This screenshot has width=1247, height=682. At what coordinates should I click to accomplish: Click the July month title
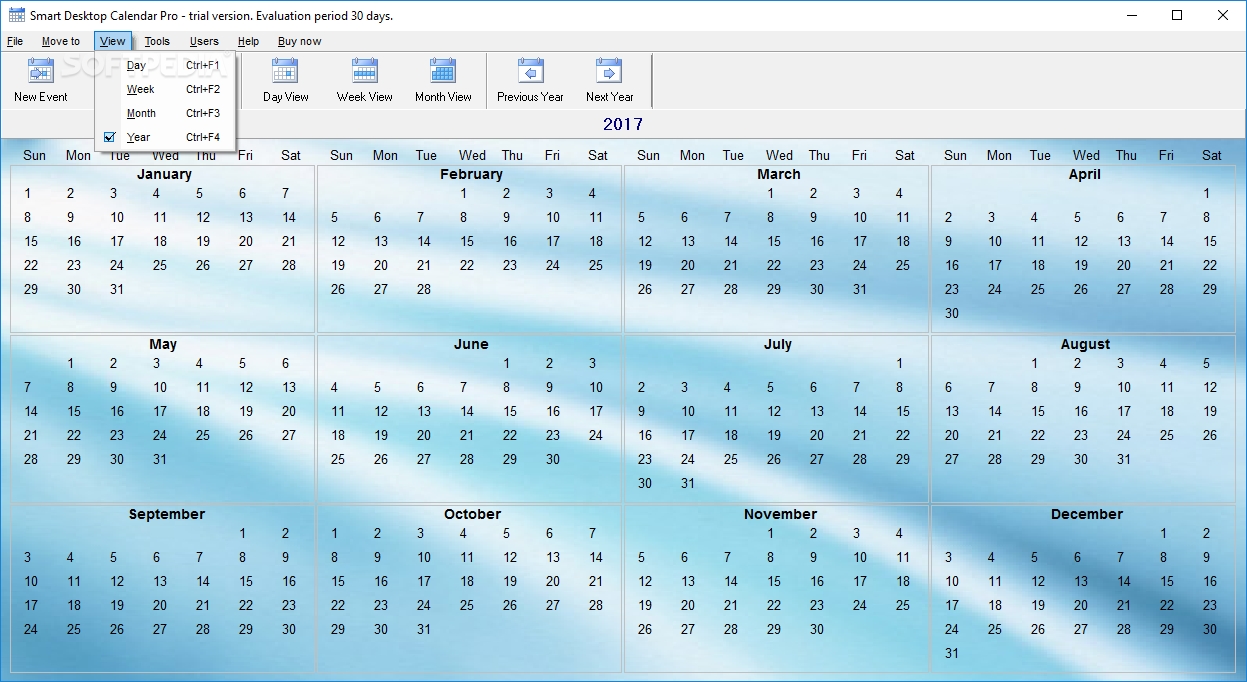(778, 344)
